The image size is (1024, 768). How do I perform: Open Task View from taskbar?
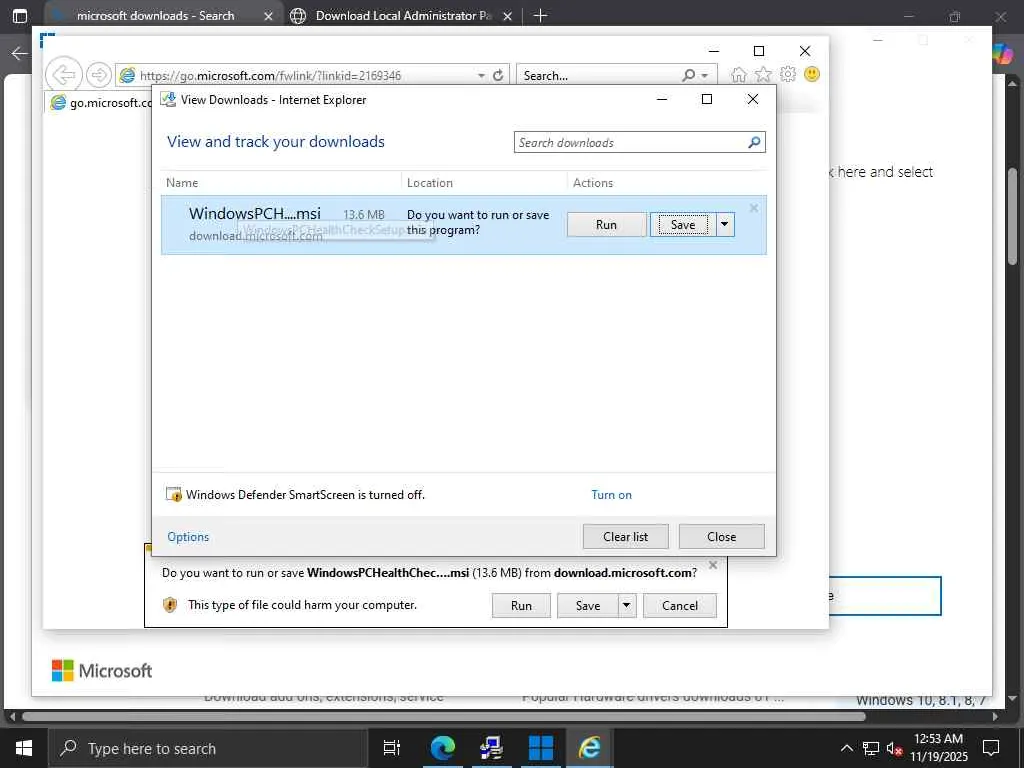pos(392,748)
